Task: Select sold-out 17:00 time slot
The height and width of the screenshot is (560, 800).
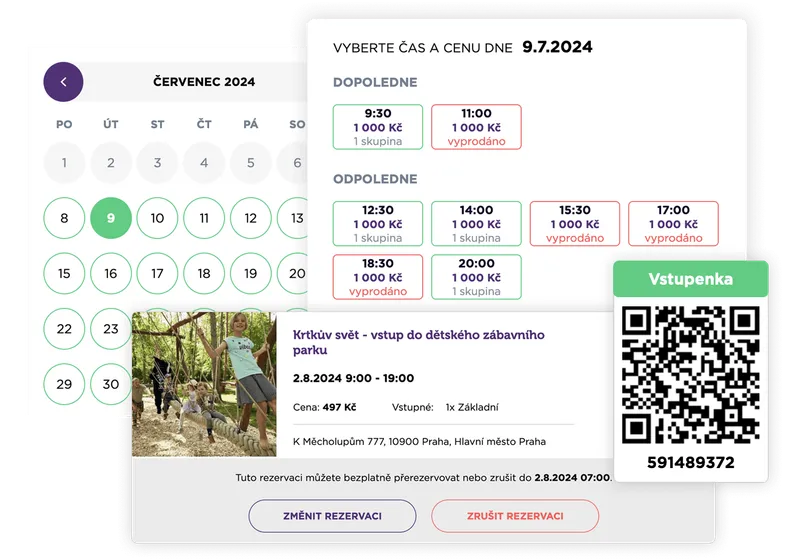Action: (673, 223)
